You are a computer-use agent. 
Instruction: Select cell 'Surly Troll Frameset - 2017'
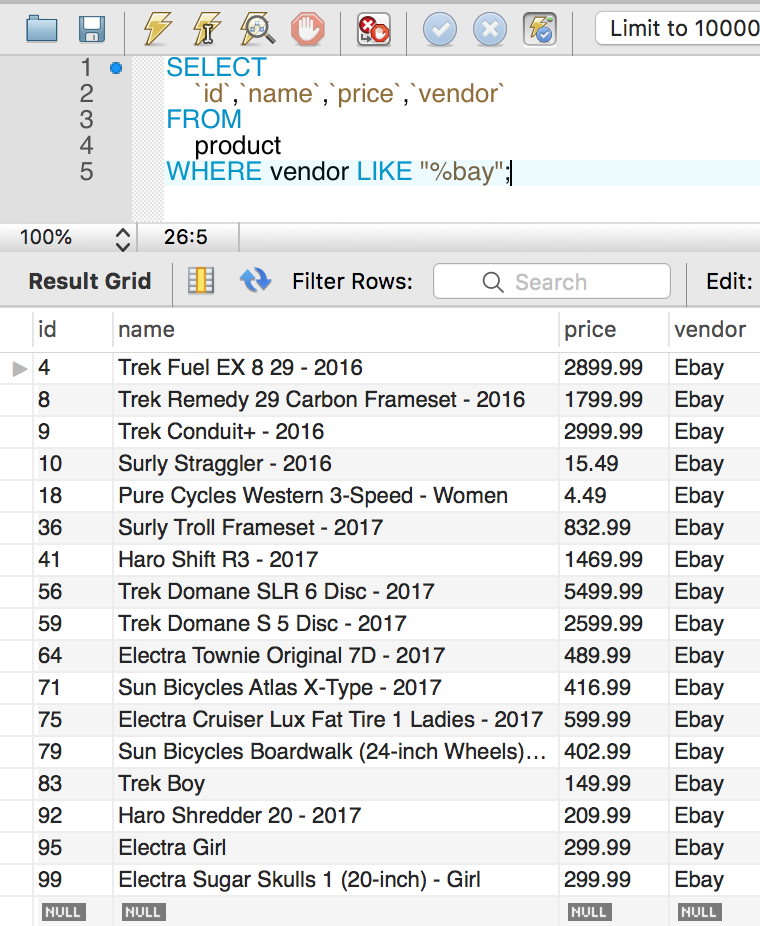(335, 527)
